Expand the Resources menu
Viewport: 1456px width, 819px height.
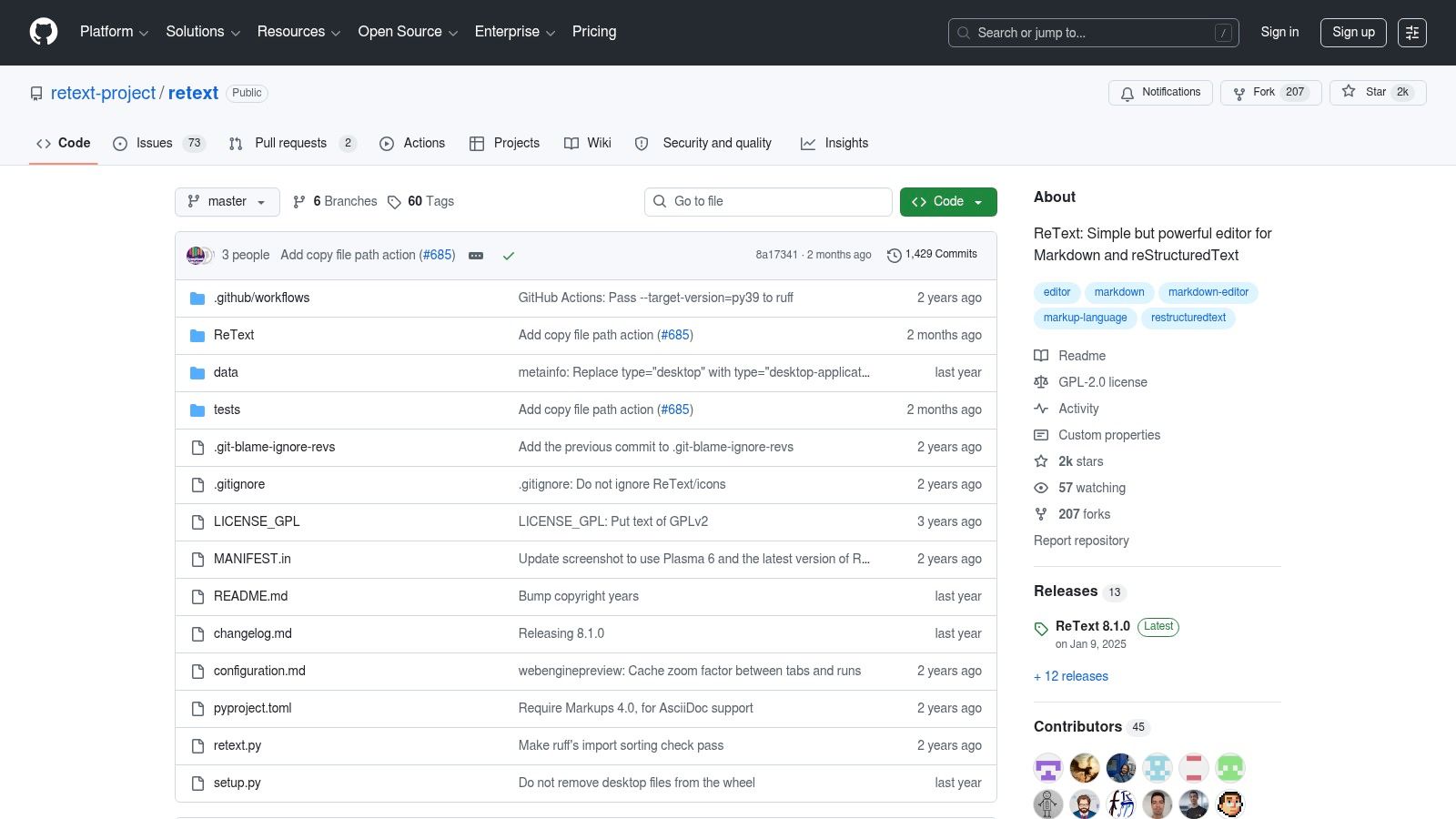click(x=298, y=32)
